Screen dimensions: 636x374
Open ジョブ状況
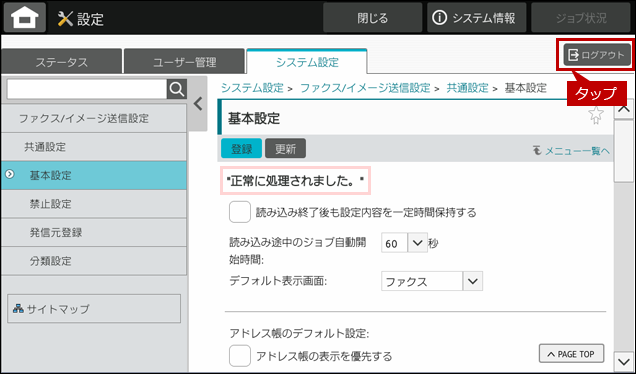point(581,17)
